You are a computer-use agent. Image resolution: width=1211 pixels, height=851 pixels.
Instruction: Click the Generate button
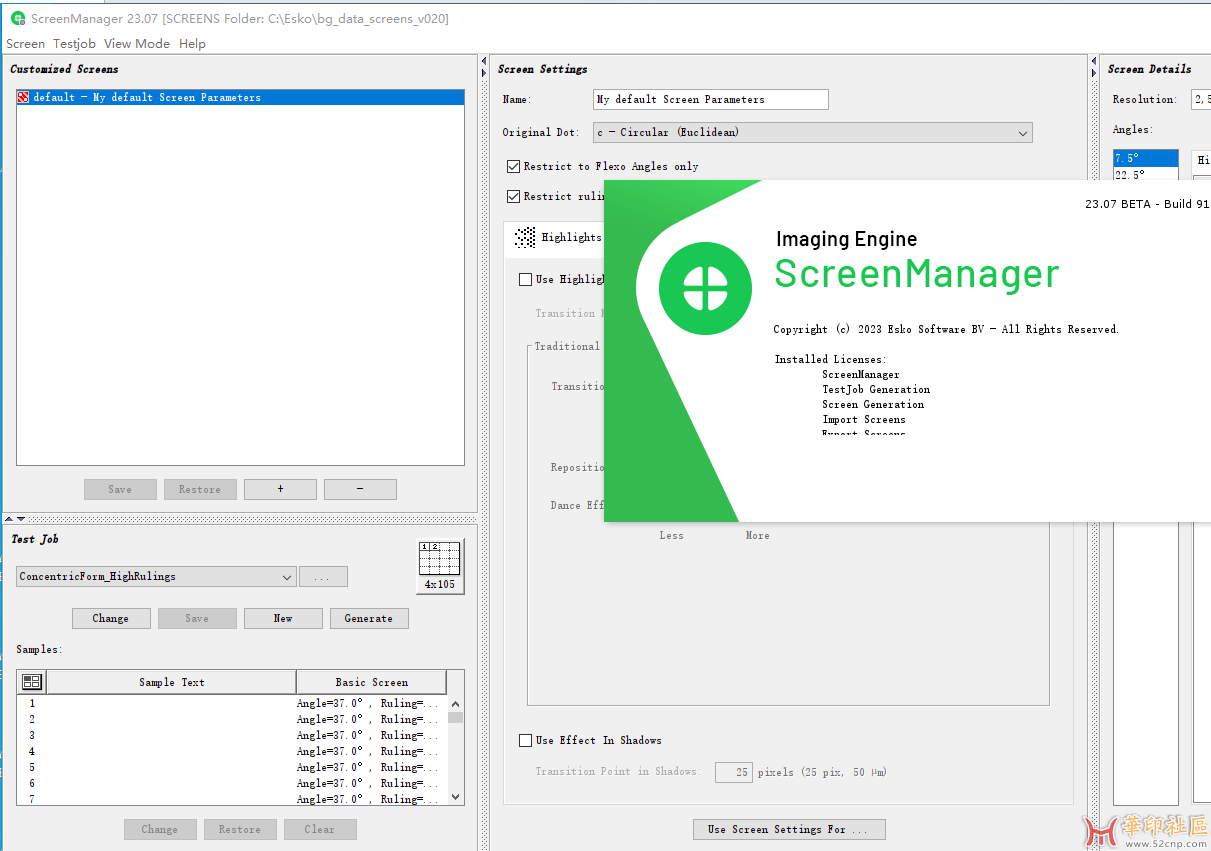(369, 618)
